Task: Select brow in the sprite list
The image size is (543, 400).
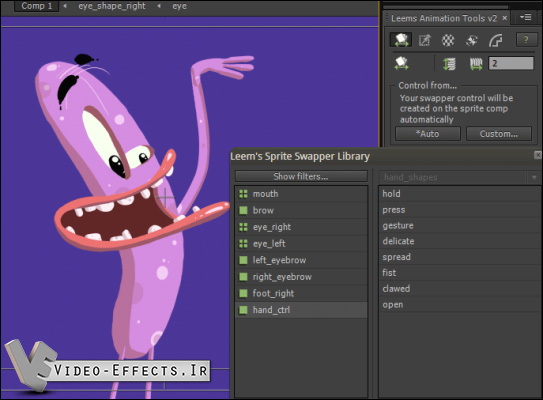Action: tap(301, 211)
